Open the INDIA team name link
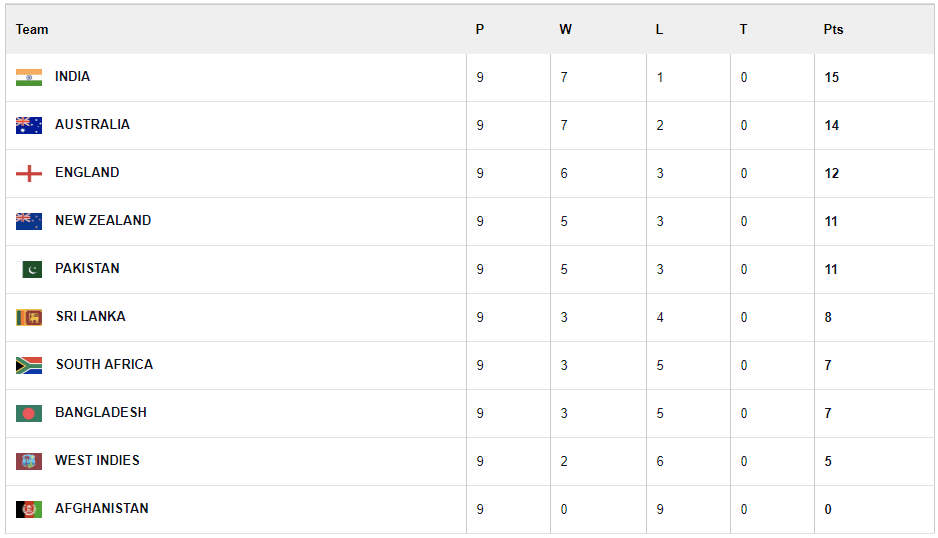 72,77
